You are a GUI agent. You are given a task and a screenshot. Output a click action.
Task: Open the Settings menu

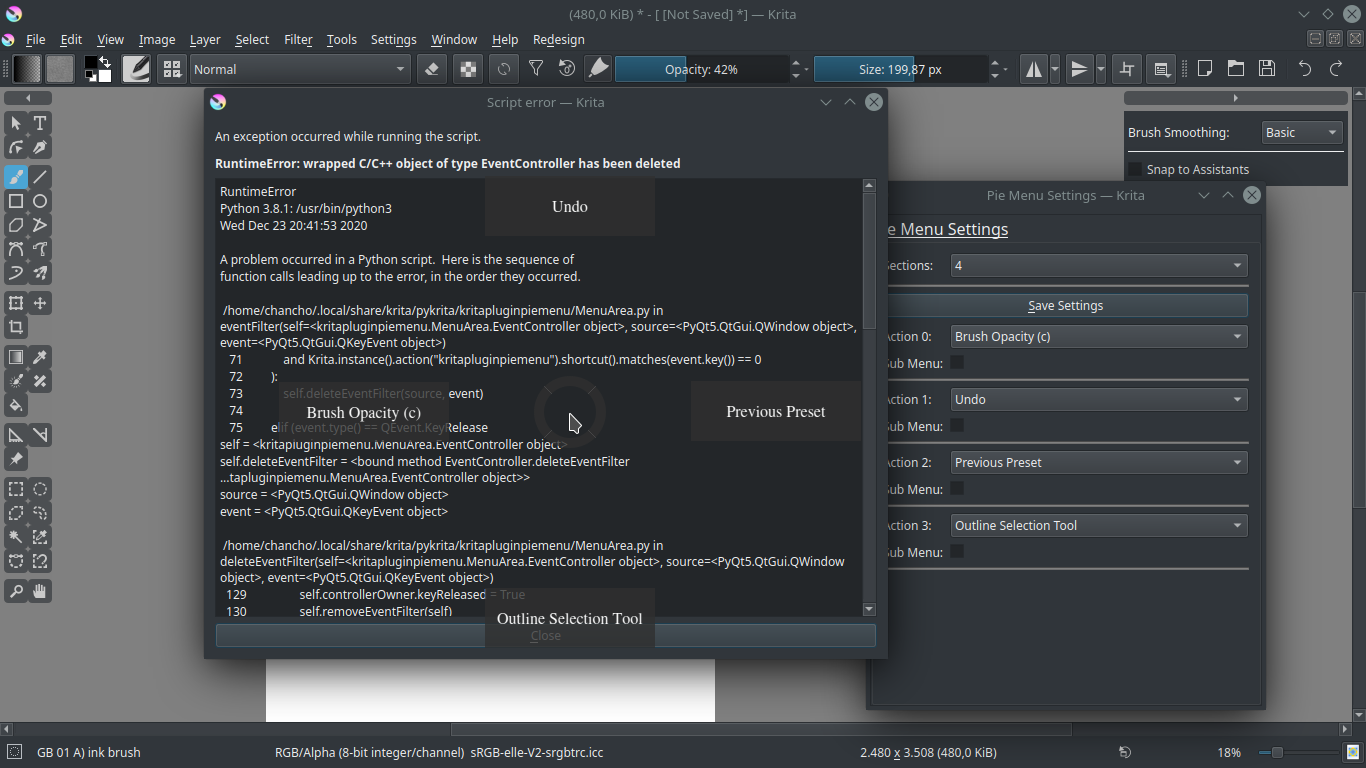(393, 40)
